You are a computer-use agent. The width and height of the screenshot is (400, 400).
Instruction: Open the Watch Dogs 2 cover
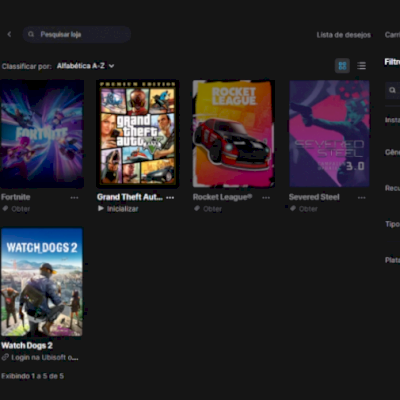point(42,282)
